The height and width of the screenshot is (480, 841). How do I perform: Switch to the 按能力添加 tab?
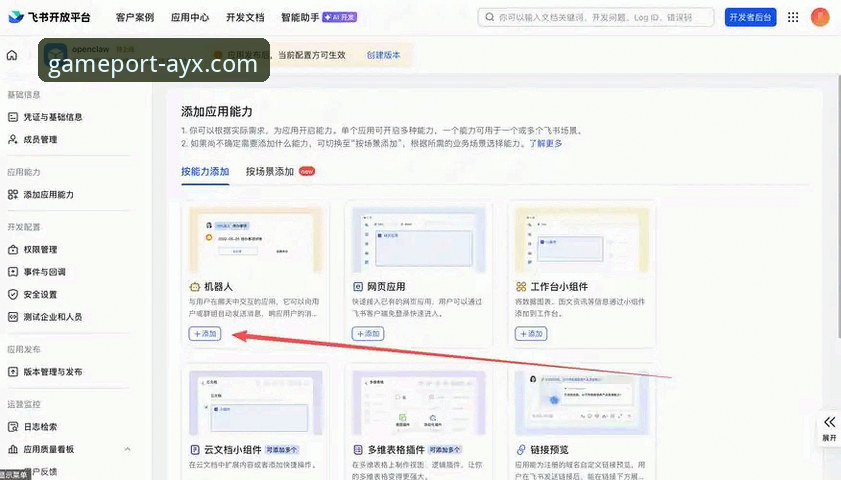(x=205, y=172)
